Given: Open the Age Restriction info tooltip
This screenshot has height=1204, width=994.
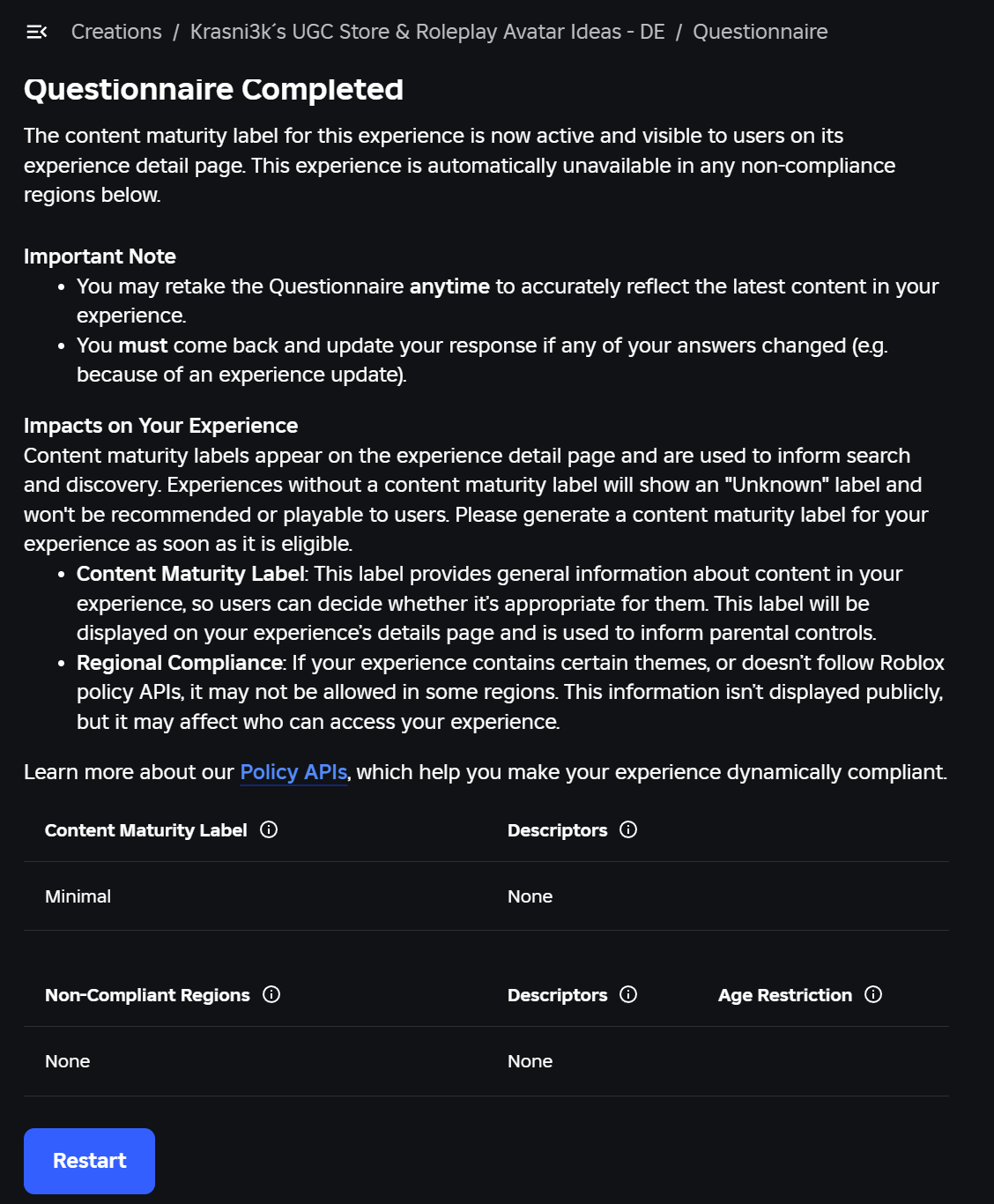Looking at the screenshot, I should click(873, 995).
